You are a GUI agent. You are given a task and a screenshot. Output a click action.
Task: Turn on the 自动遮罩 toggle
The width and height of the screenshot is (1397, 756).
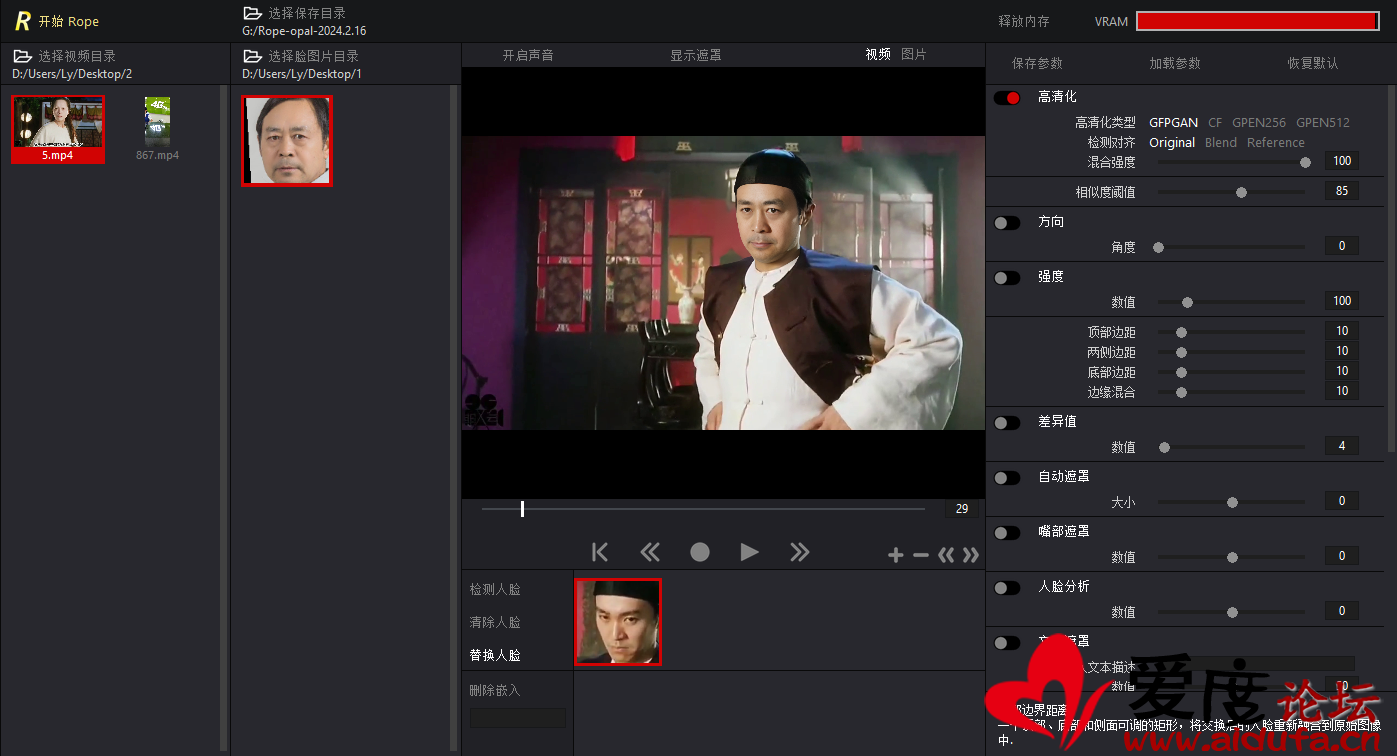tap(1007, 477)
